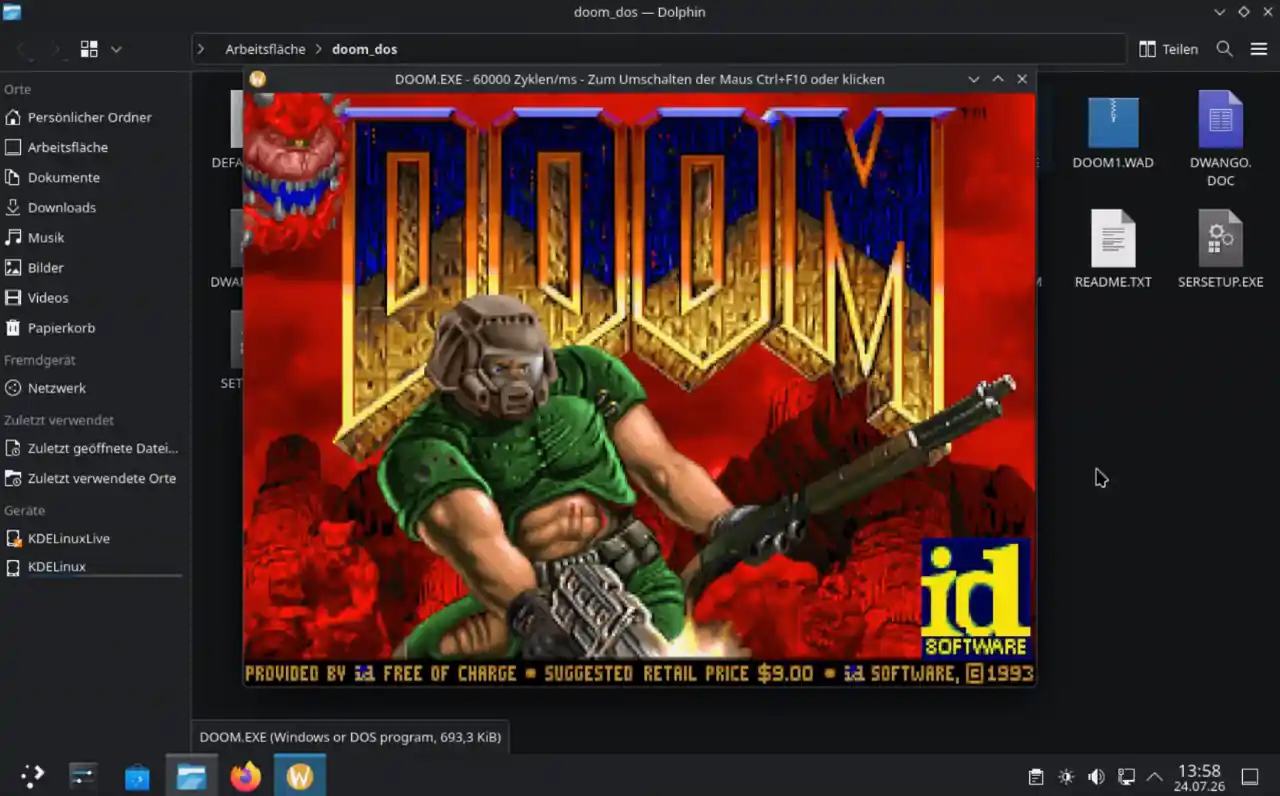This screenshot has width=1280, height=796.
Task: Click inside the DOOM game screen
Action: (640, 388)
